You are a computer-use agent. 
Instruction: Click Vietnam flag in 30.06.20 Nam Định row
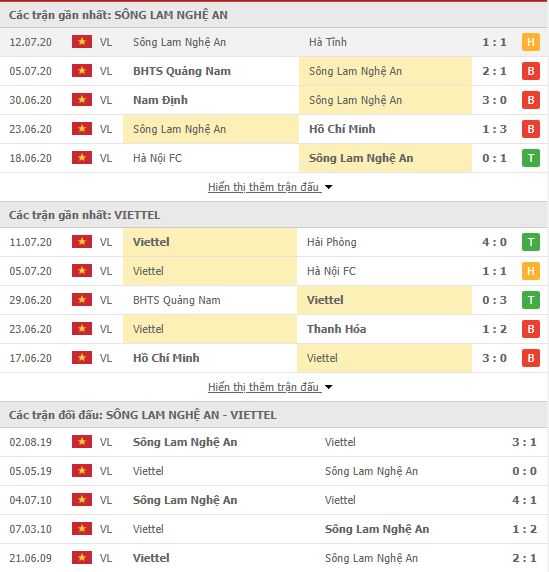[x=82, y=100]
